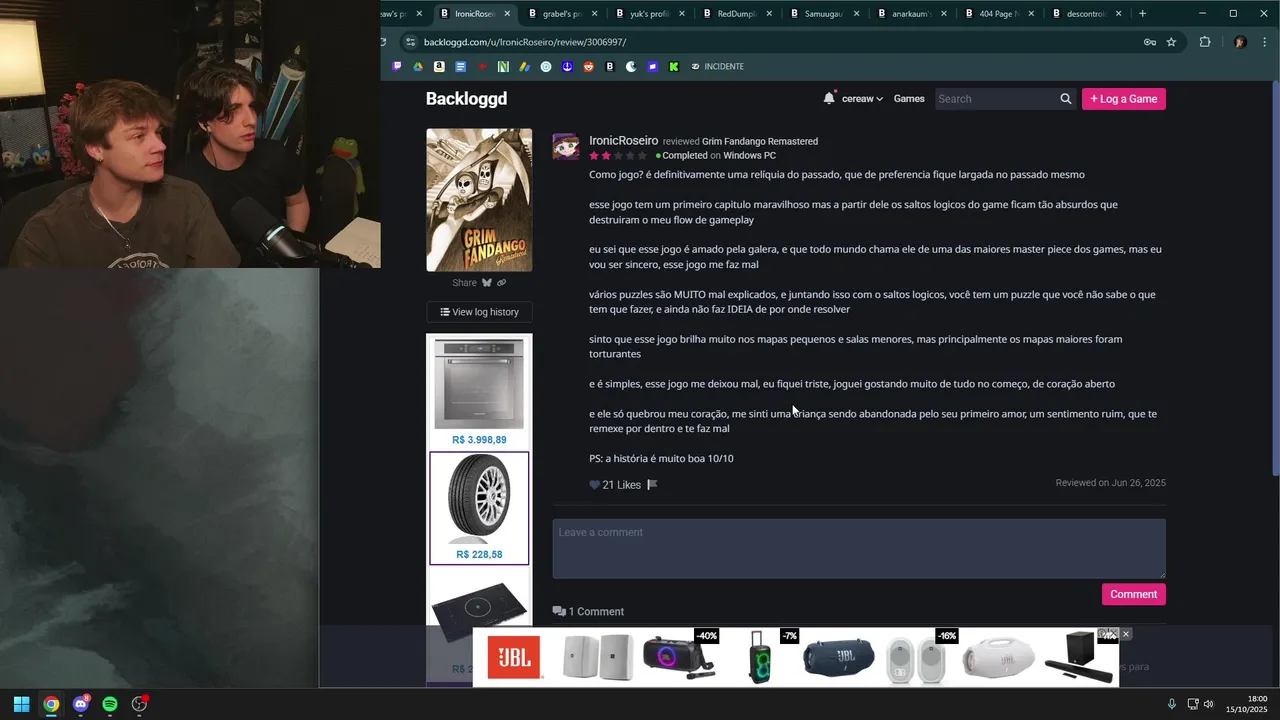
Task: Switch to the yuk's profile tab
Action: pyautogui.click(x=651, y=14)
